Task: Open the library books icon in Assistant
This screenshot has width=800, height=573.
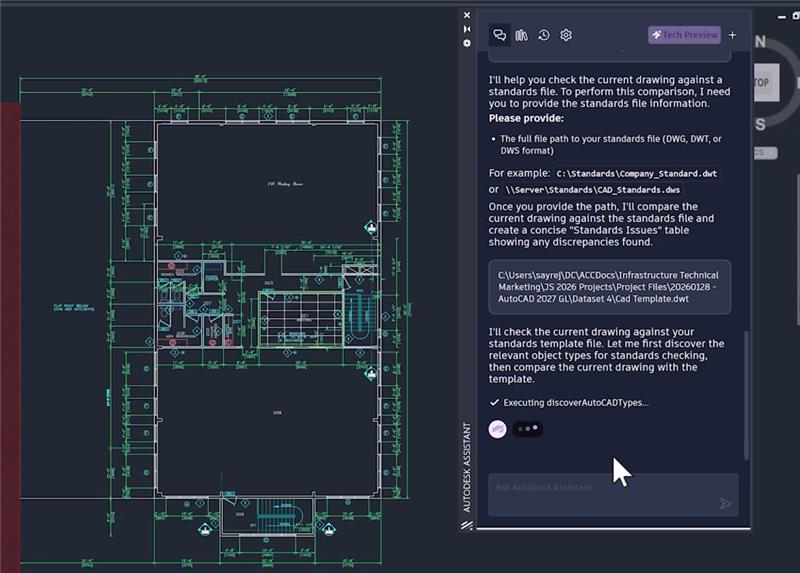Action: (521, 35)
